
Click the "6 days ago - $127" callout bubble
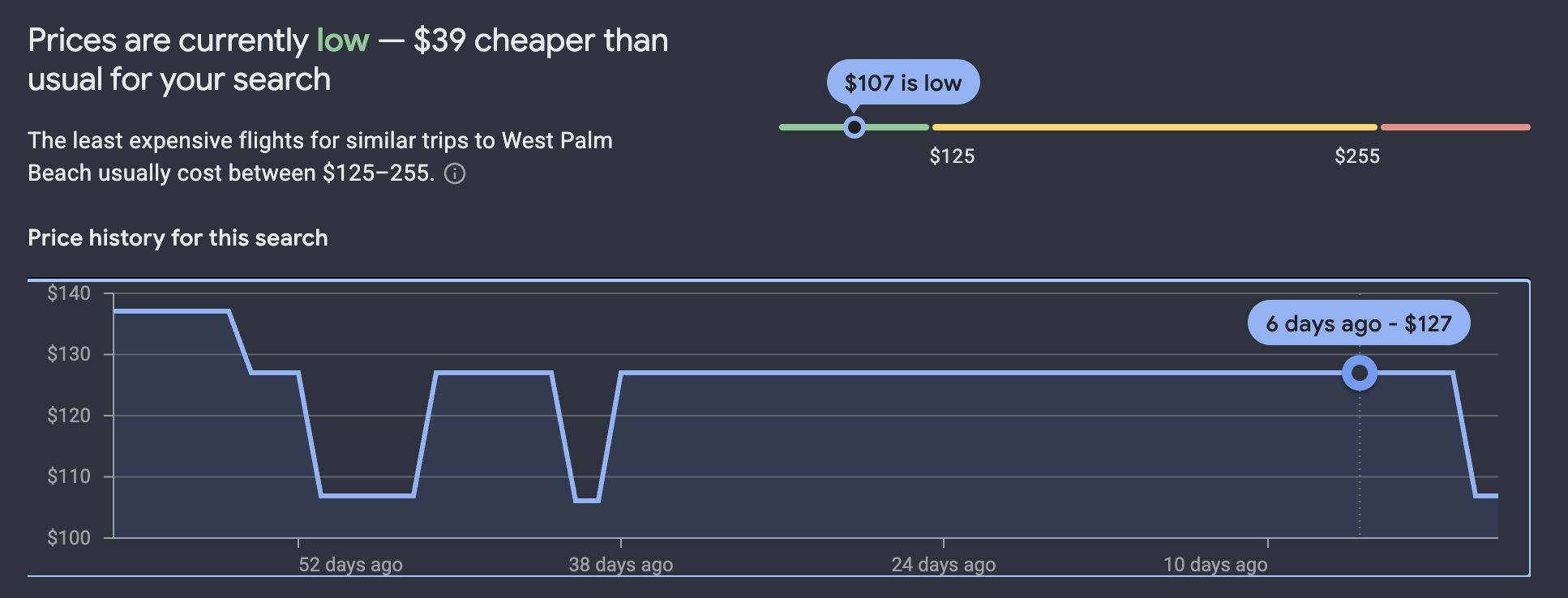(x=1359, y=322)
